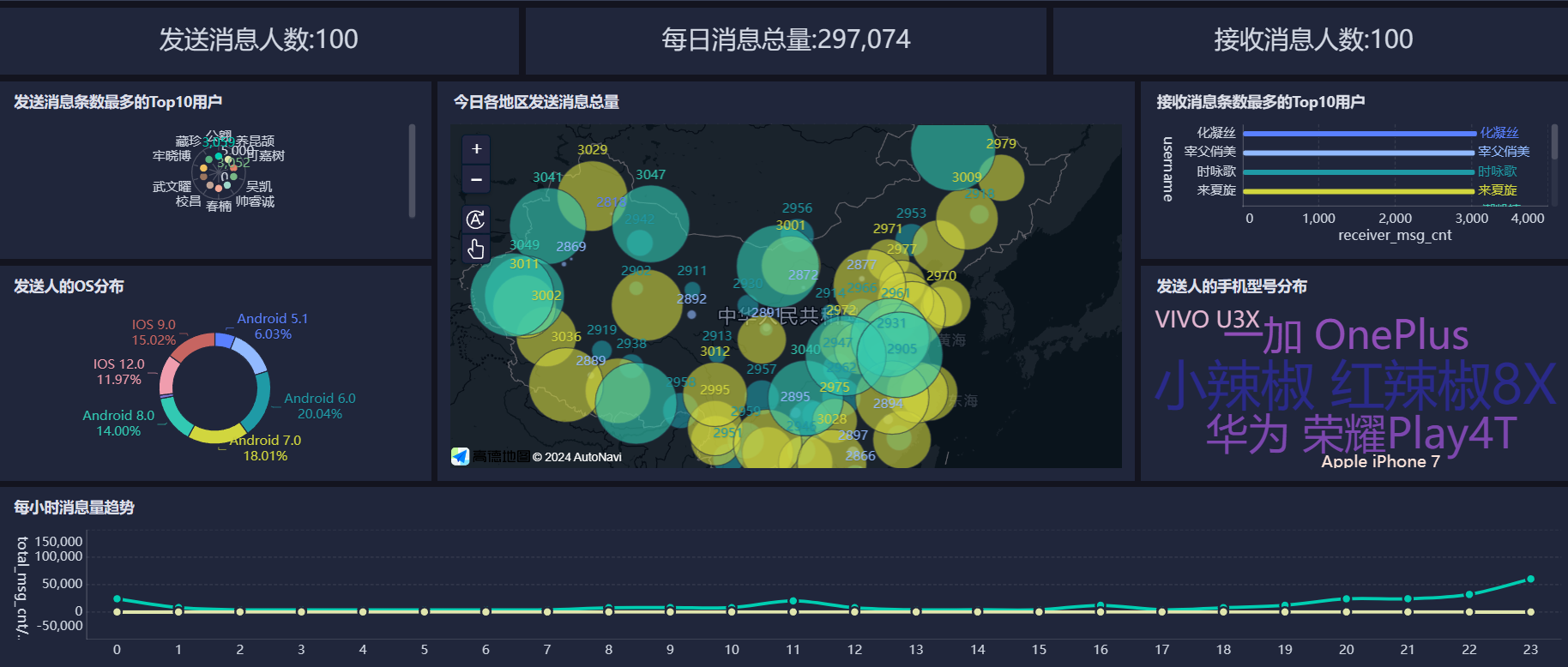The width and height of the screenshot is (1568, 667).
Task: Click the 发送消息人数:100 stat card
Action: click(258, 39)
